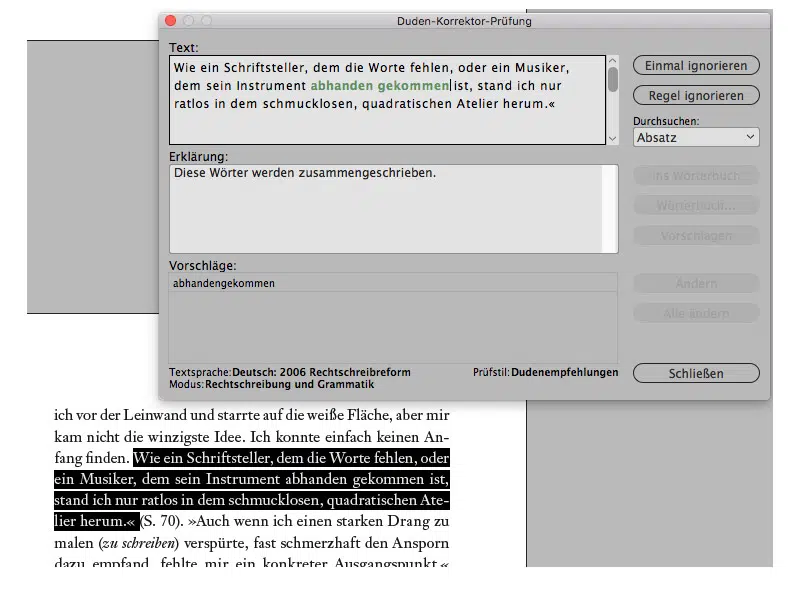Click the Duden-Korrektor-Prüfung title bar

464,21
